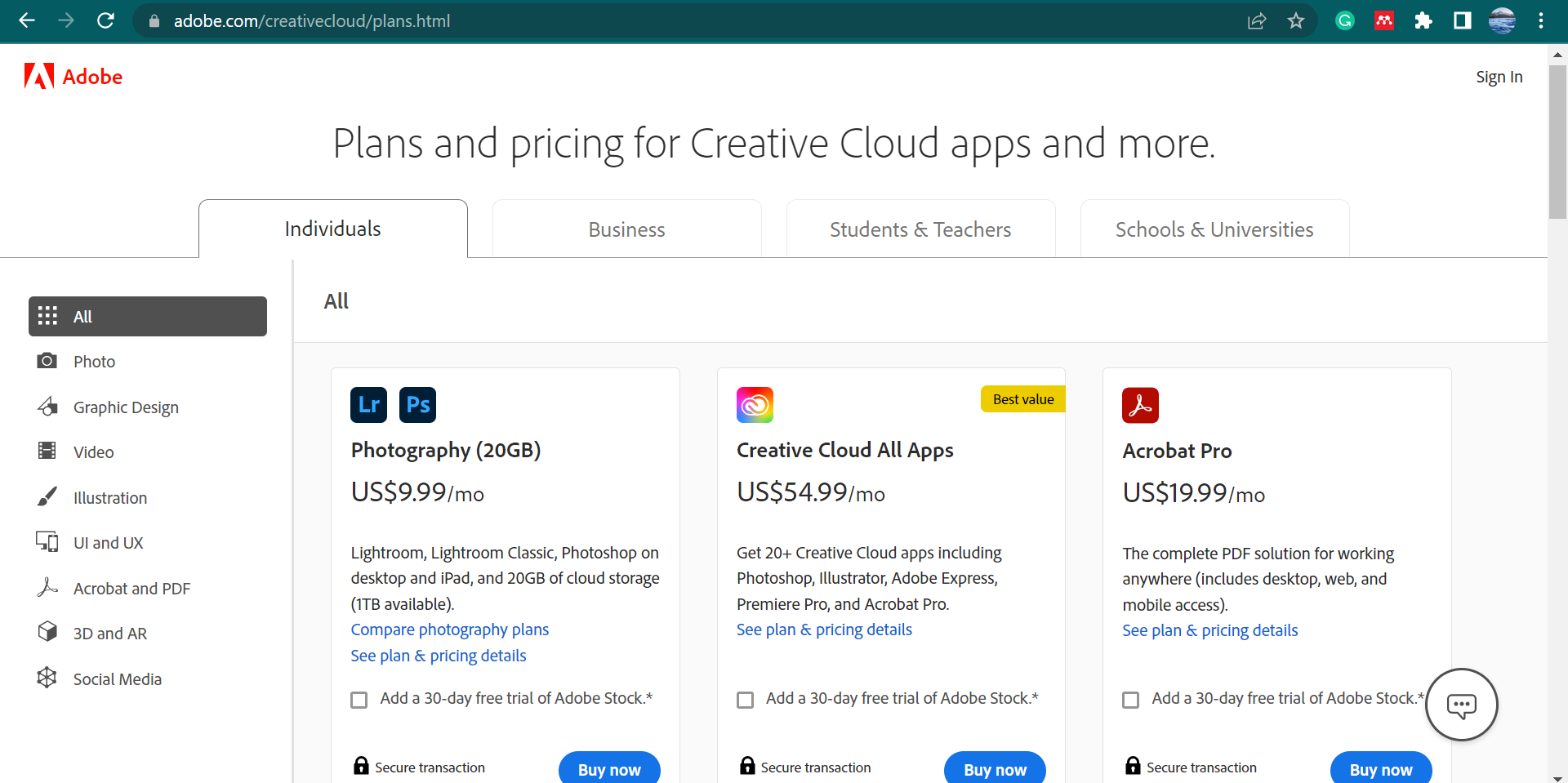
Task: Filter plans by Video category
Action: (148, 452)
